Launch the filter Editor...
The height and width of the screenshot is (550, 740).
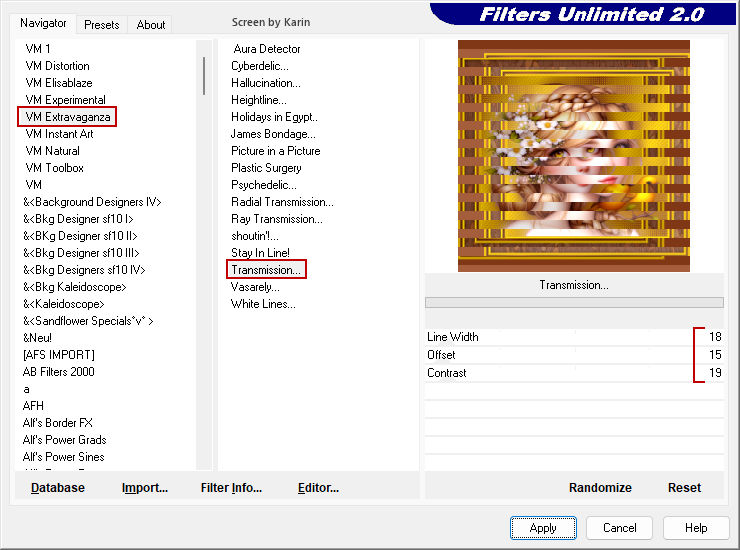click(318, 488)
